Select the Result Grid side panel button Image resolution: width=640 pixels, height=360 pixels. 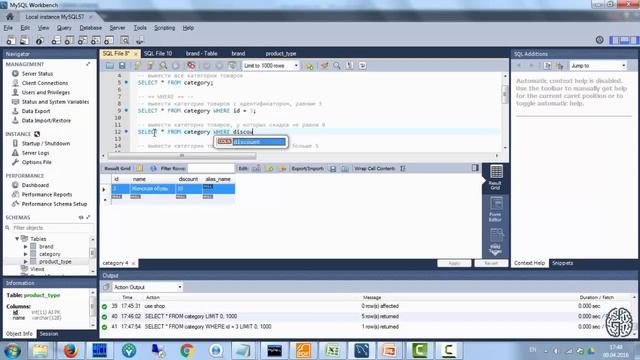[x=496, y=178]
